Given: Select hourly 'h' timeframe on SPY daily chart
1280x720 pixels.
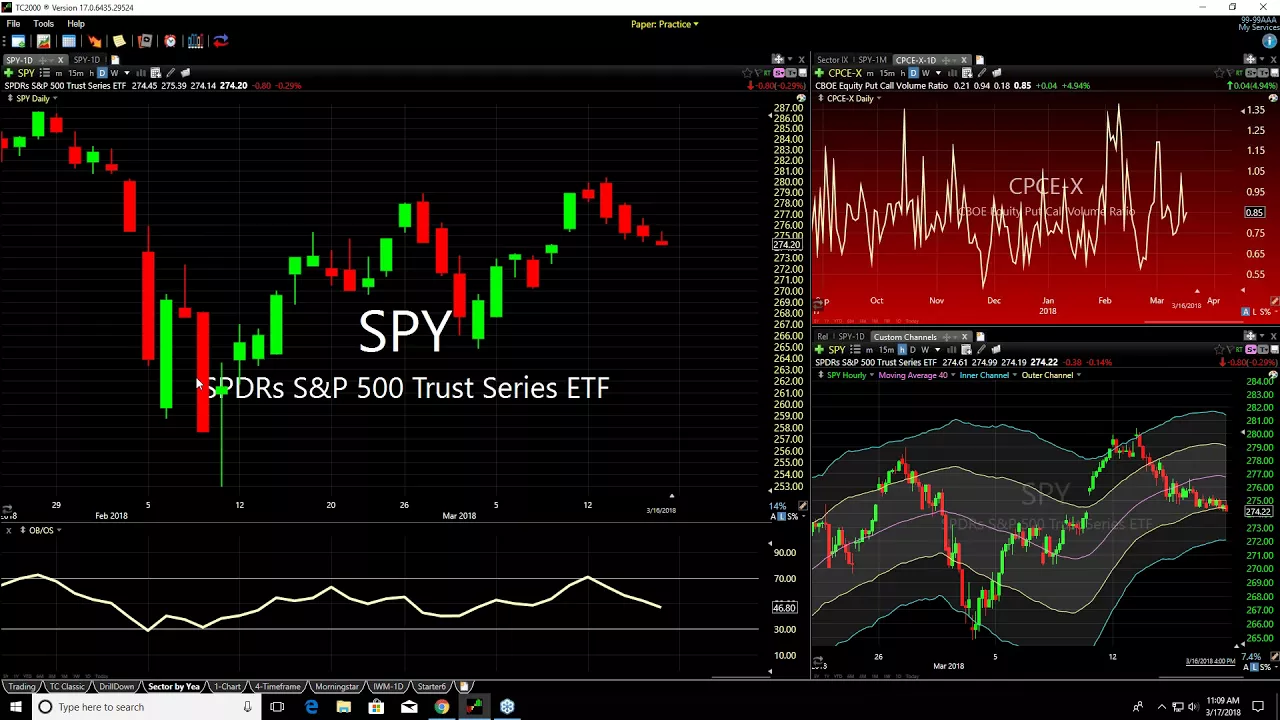Looking at the screenshot, I should coord(91,73).
